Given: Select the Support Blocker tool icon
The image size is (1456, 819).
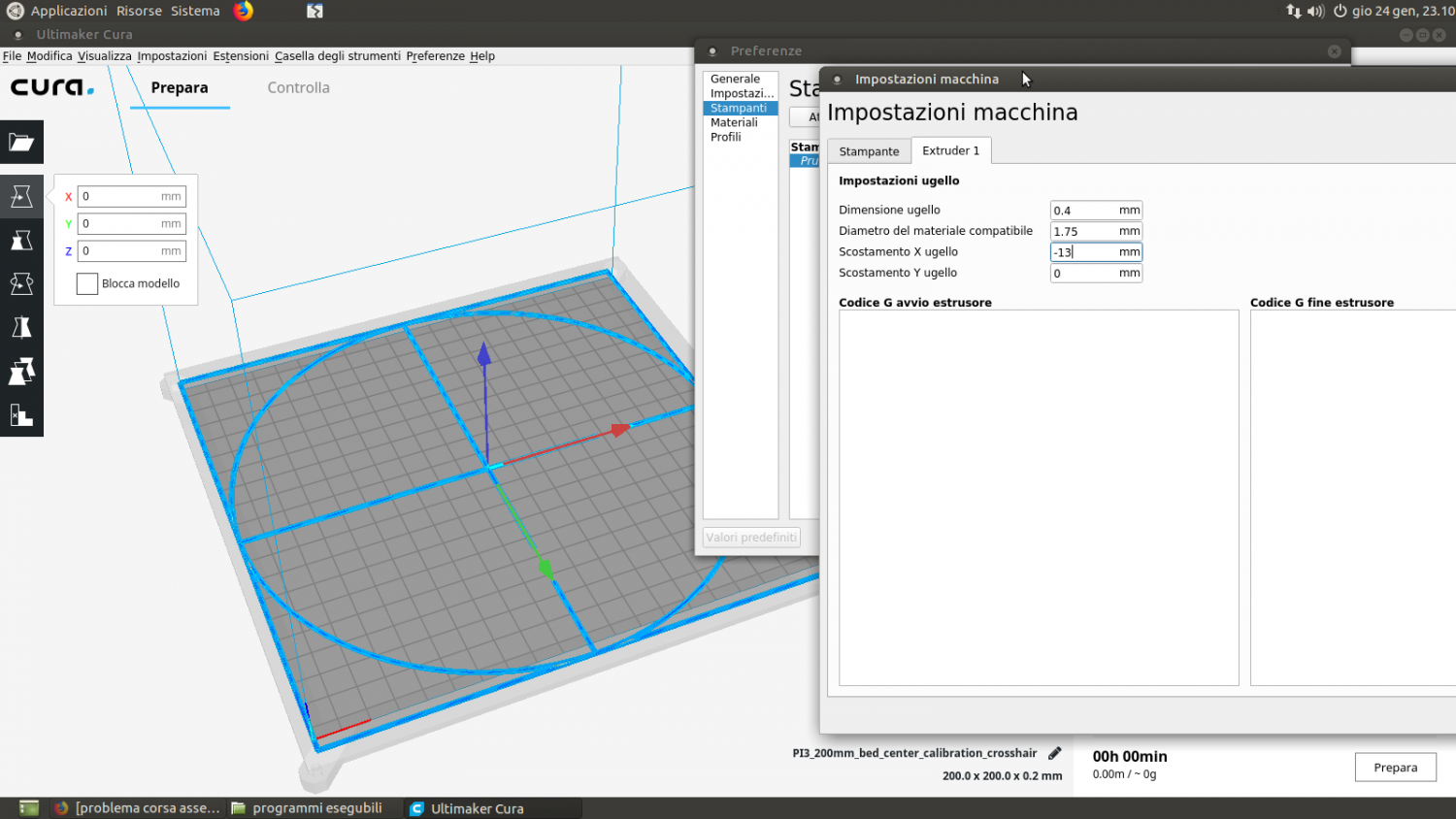Looking at the screenshot, I should pyautogui.click(x=21, y=415).
